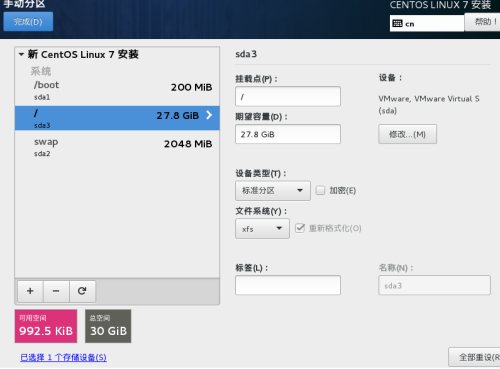Viewport: 500px width, 369px height.
Task: Click the plus icon to add a mount point
Action: pos(30,291)
